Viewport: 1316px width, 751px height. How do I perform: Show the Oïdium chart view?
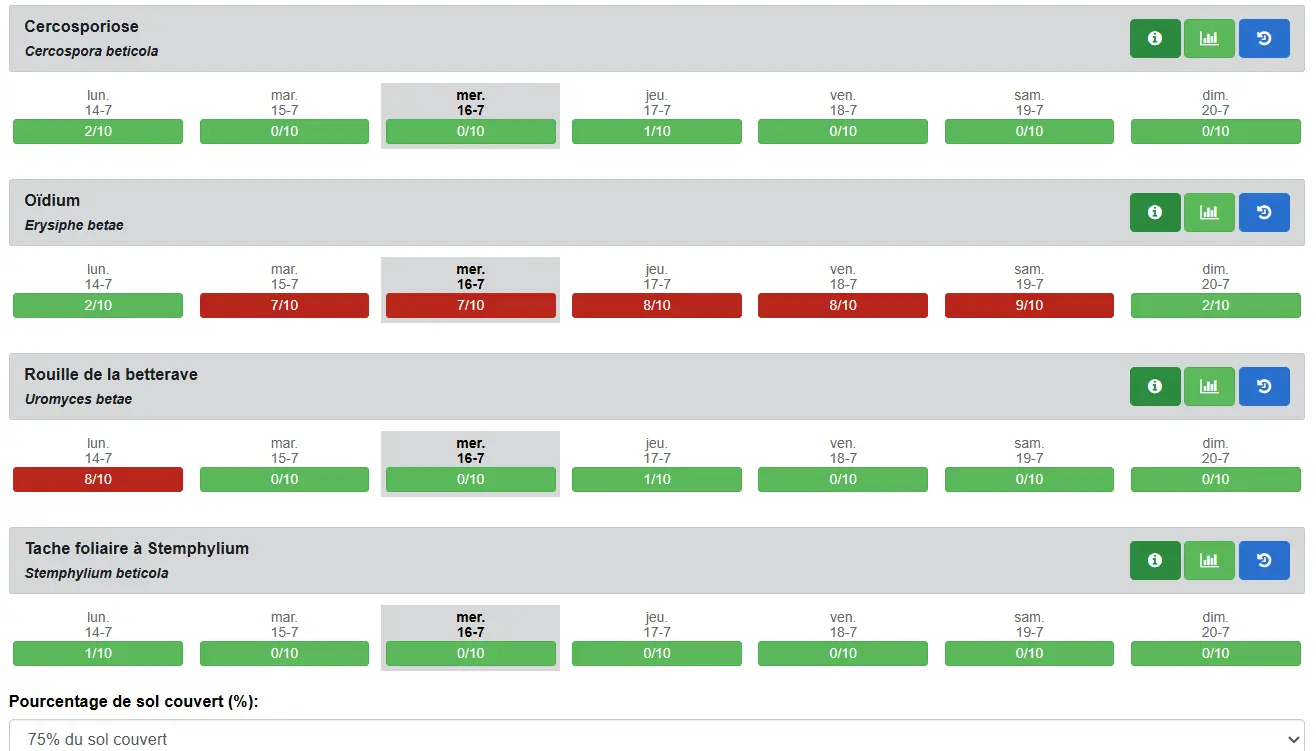point(1209,213)
